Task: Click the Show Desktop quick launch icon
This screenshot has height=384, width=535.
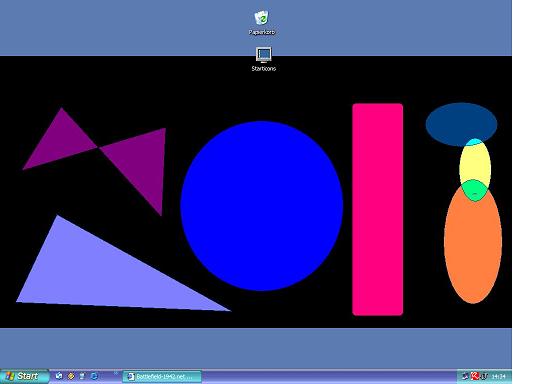Action: (x=59, y=376)
